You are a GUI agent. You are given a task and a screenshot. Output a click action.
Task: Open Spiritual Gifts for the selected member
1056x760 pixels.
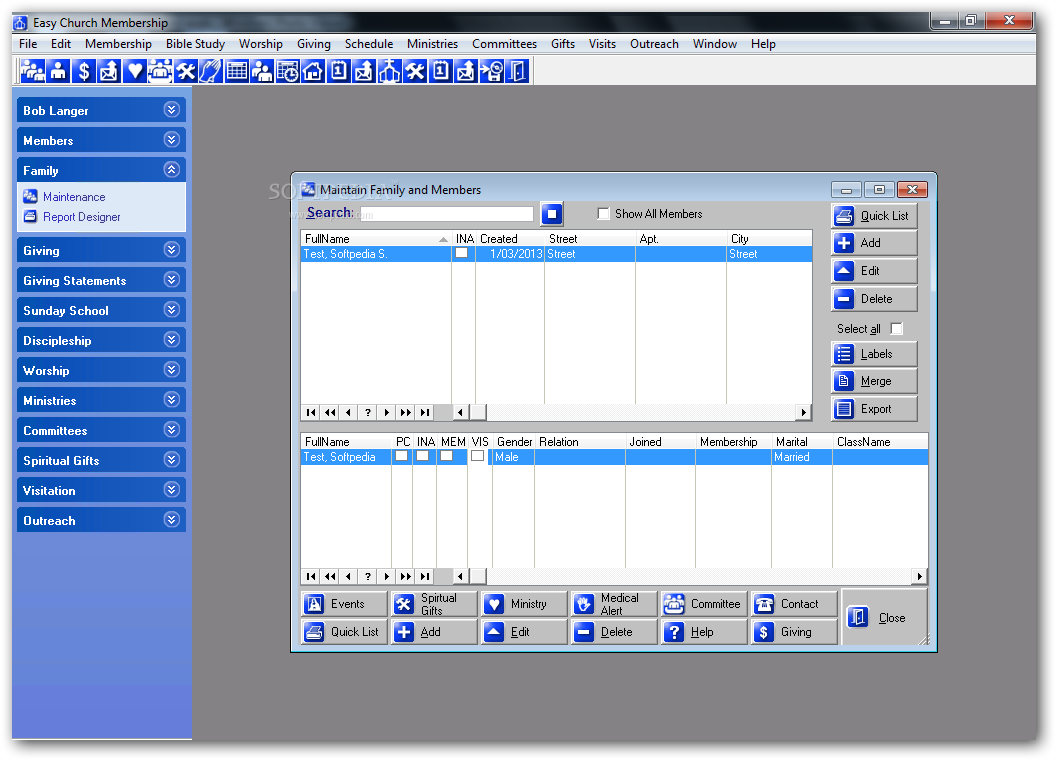point(434,604)
